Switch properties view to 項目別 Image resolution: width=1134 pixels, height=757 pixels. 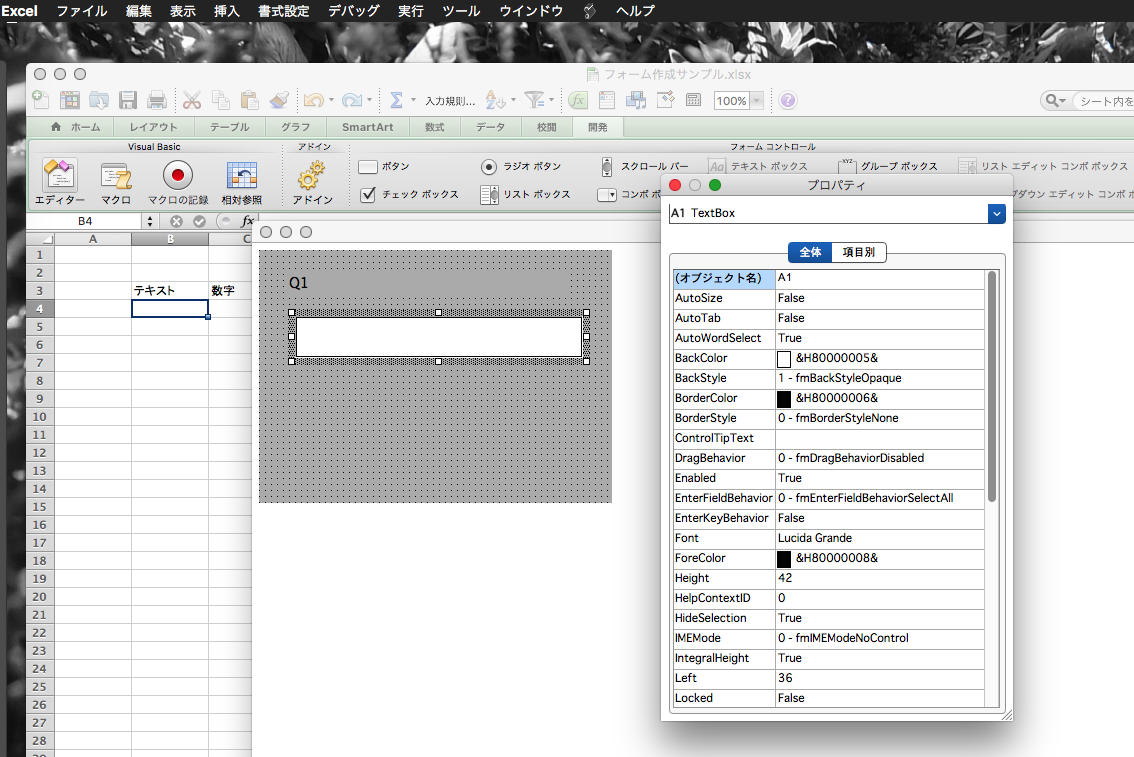858,252
